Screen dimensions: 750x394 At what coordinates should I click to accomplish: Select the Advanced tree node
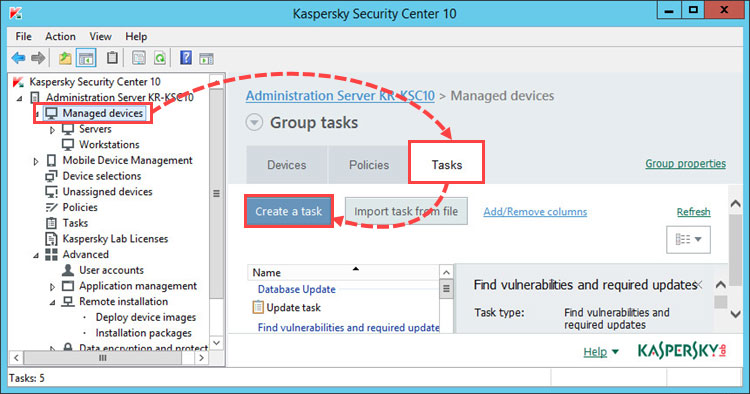(x=85, y=254)
